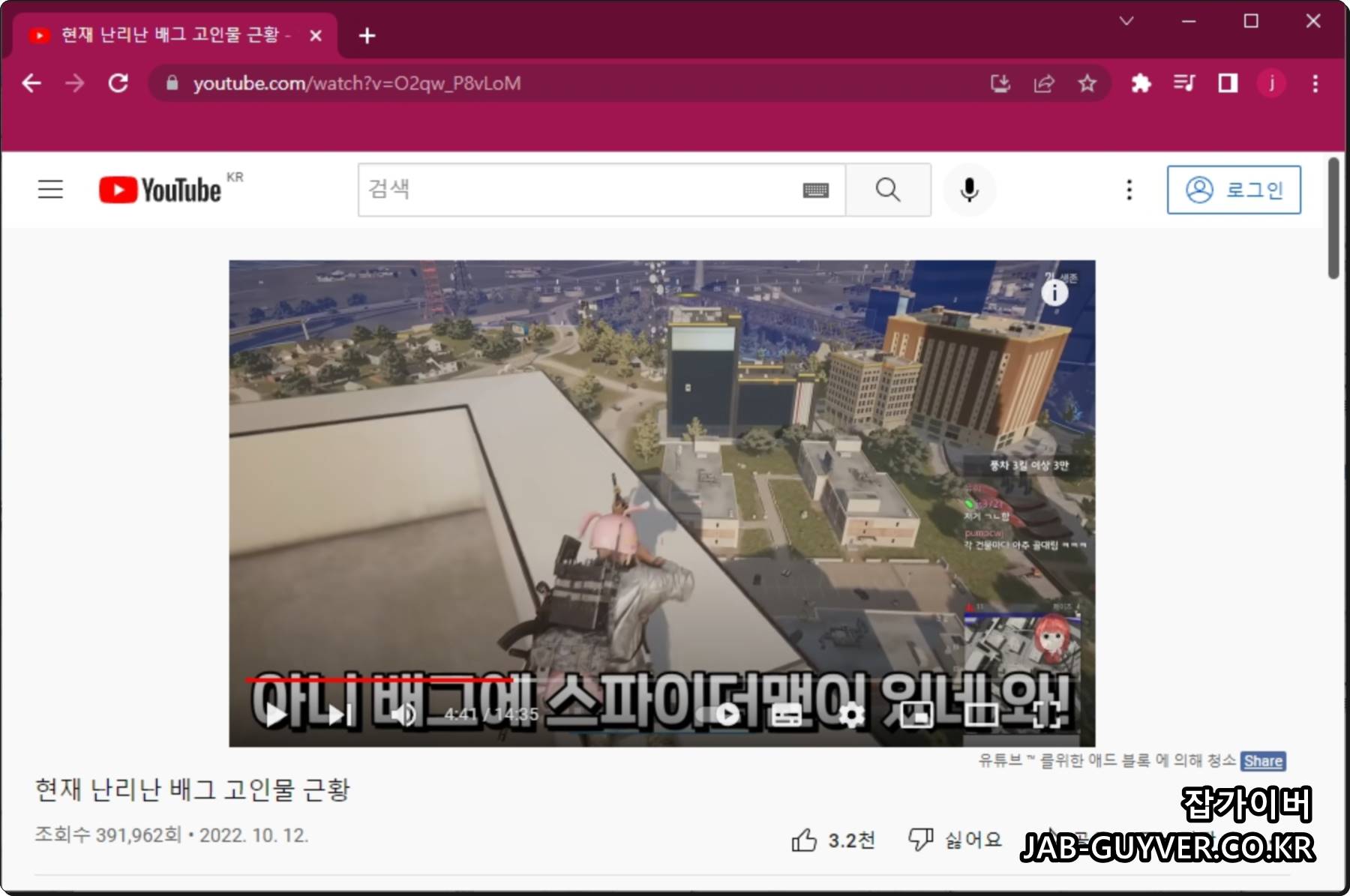Image resolution: width=1350 pixels, height=896 pixels.
Task: Click the Share button below the video
Action: 1263,761
